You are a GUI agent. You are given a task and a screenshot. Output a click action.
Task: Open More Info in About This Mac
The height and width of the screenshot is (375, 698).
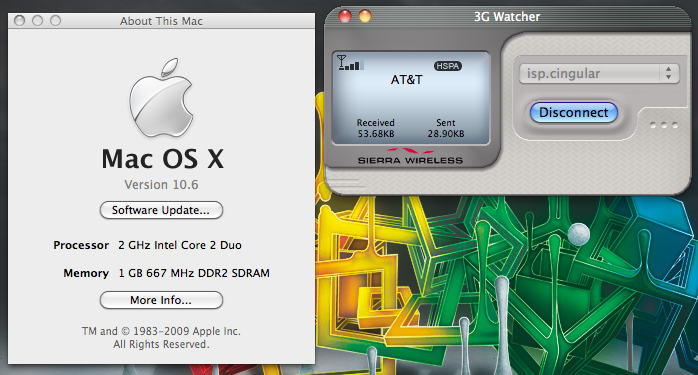[x=161, y=300]
